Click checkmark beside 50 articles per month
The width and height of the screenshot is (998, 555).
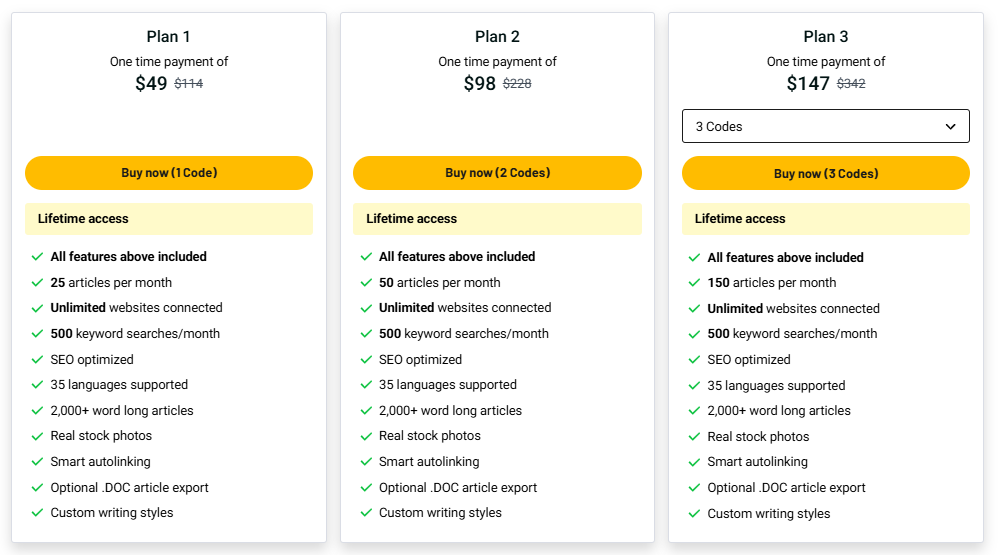(x=366, y=283)
